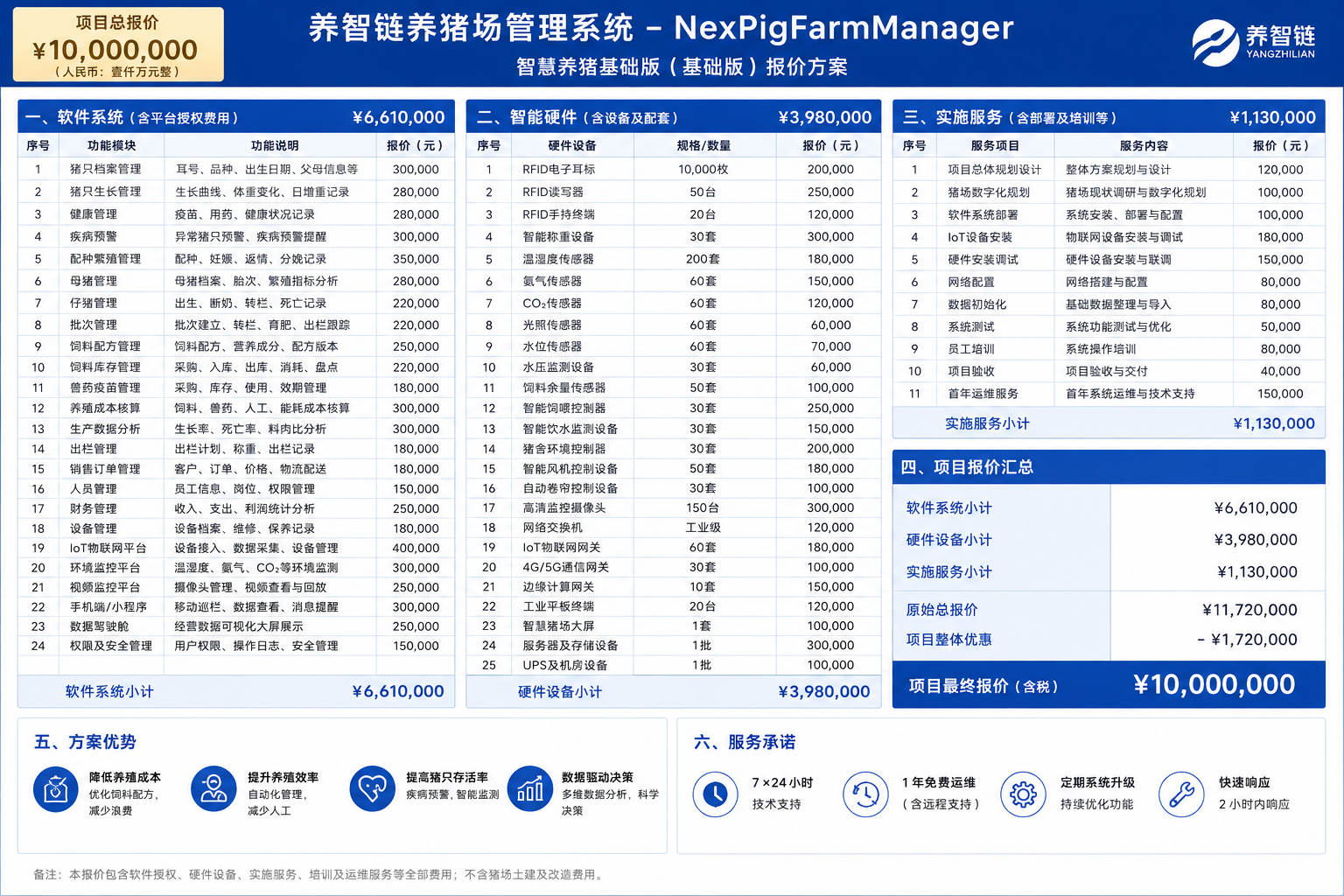
Task: Click the 项目总体规划设计 service item
Action: coord(995,170)
